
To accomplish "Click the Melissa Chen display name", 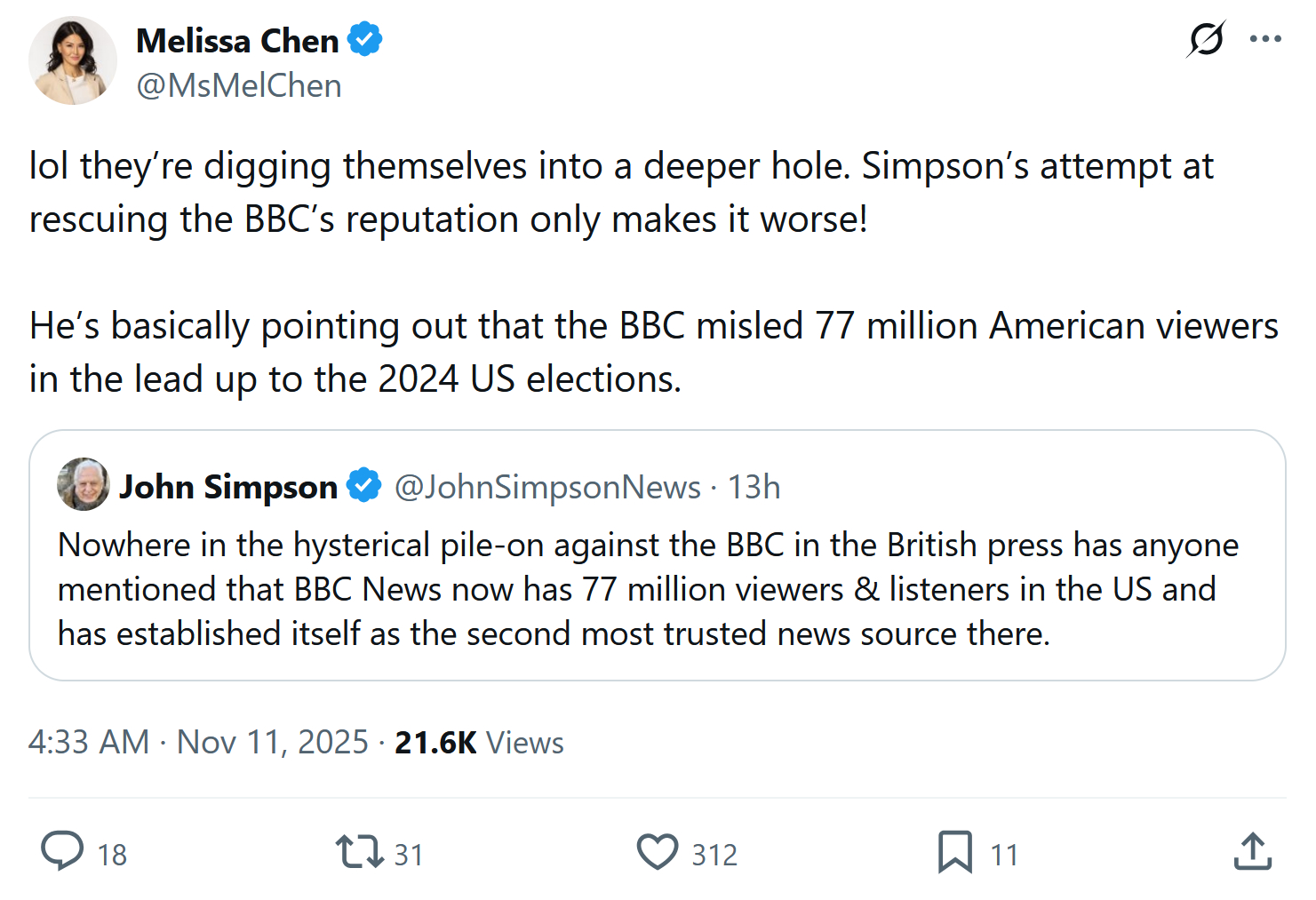I will [x=237, y=41].
